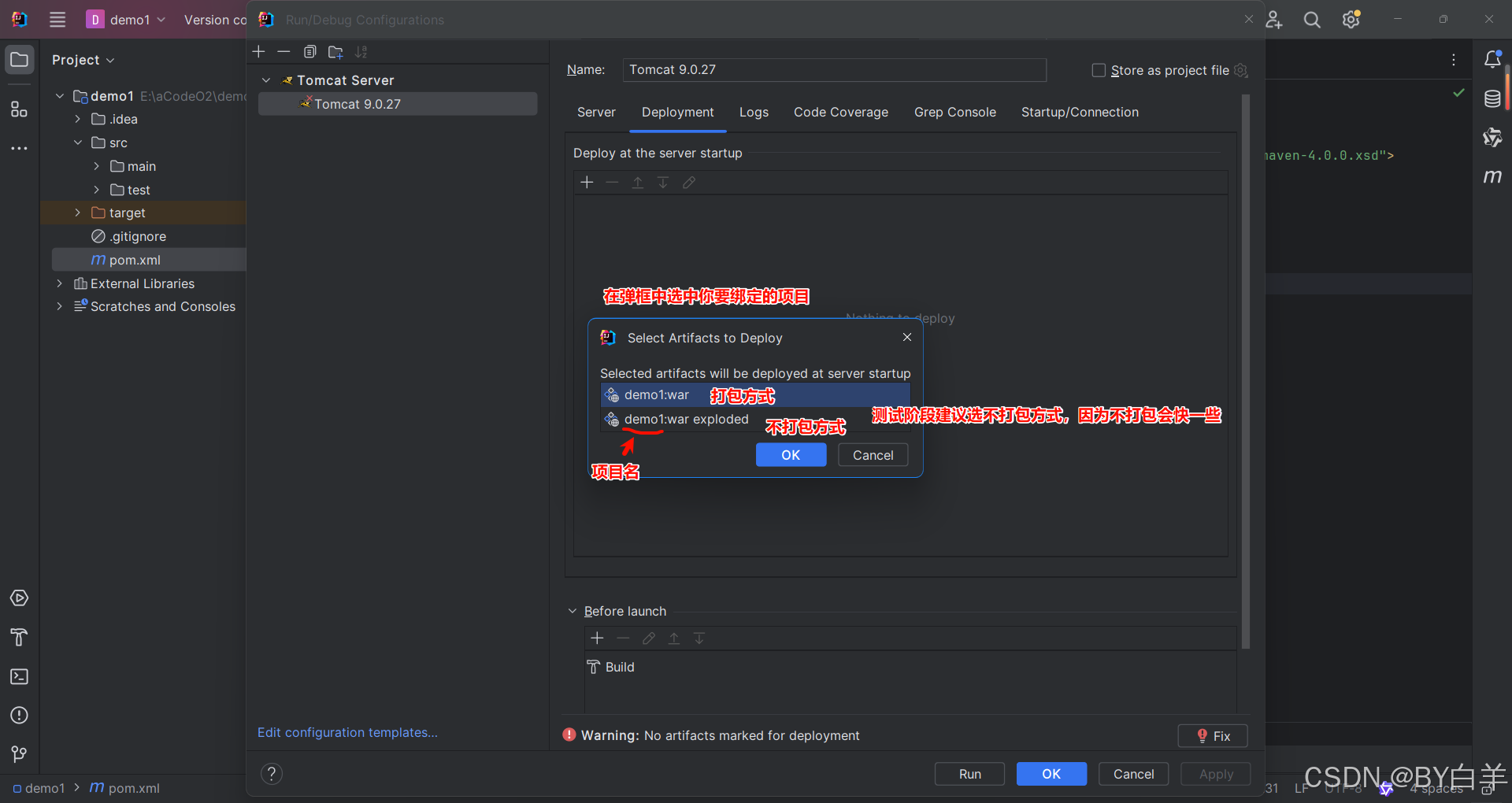Collapse the src folder
Viewport: 1512px width, 803px height.
click(x=78, y=142)
